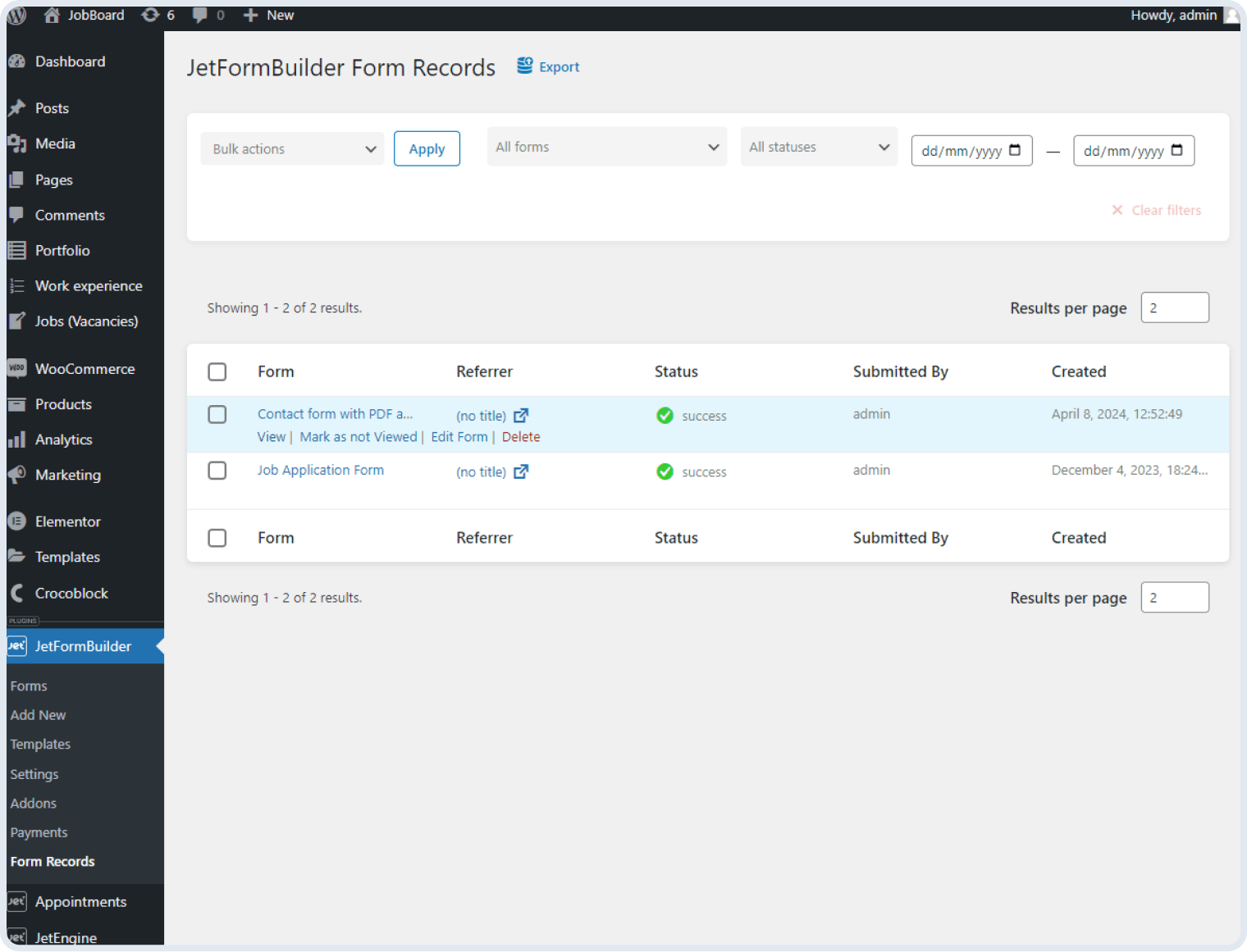Screen dimensions: 1247x952
Task: Open the Job Application Form record link
Action: pyautogui.click(x=320, y=470)
